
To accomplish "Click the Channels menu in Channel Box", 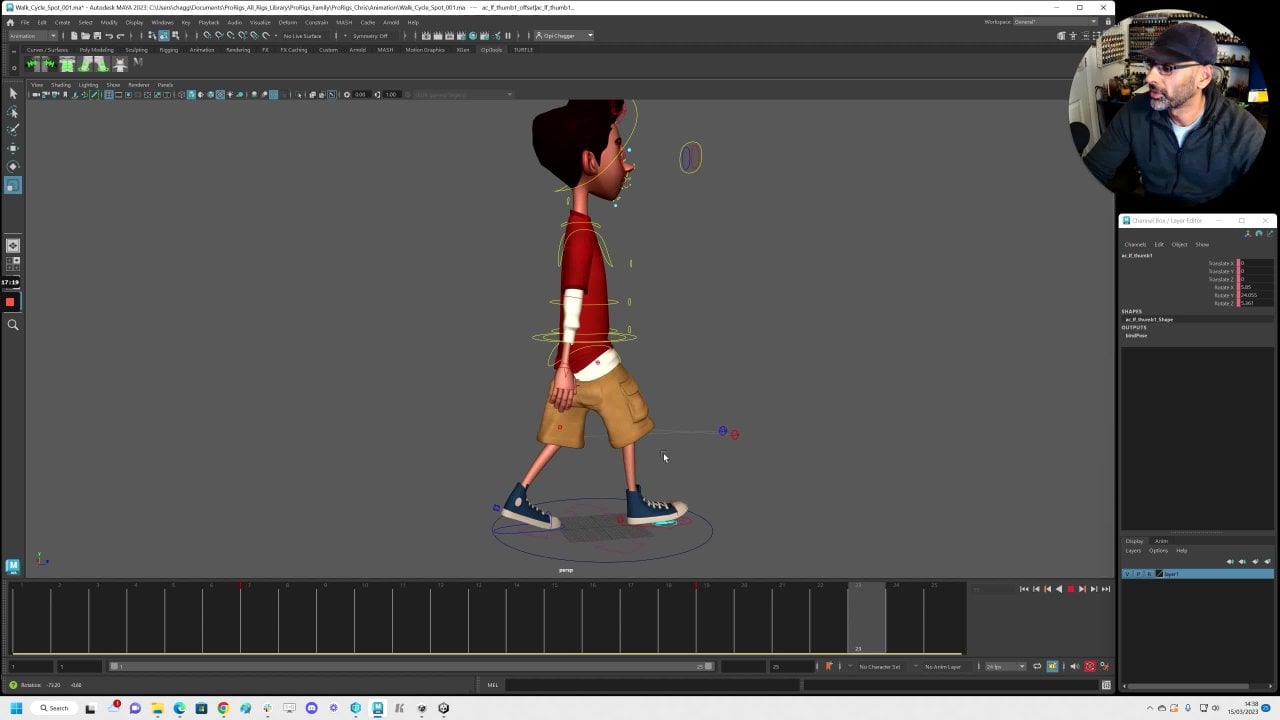I will coord(1135,244).
